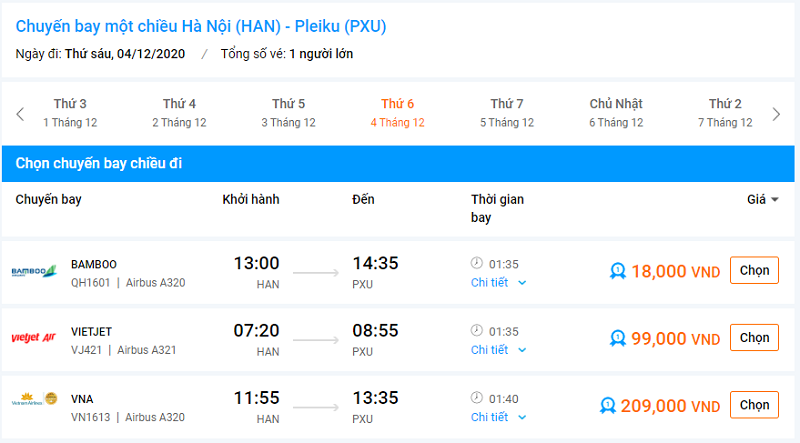This screenshot has width=800, height=443.
Task: Open the Chủ Nhật, 6 Tháng 12 tab
Action: click(x=616, y=113)
